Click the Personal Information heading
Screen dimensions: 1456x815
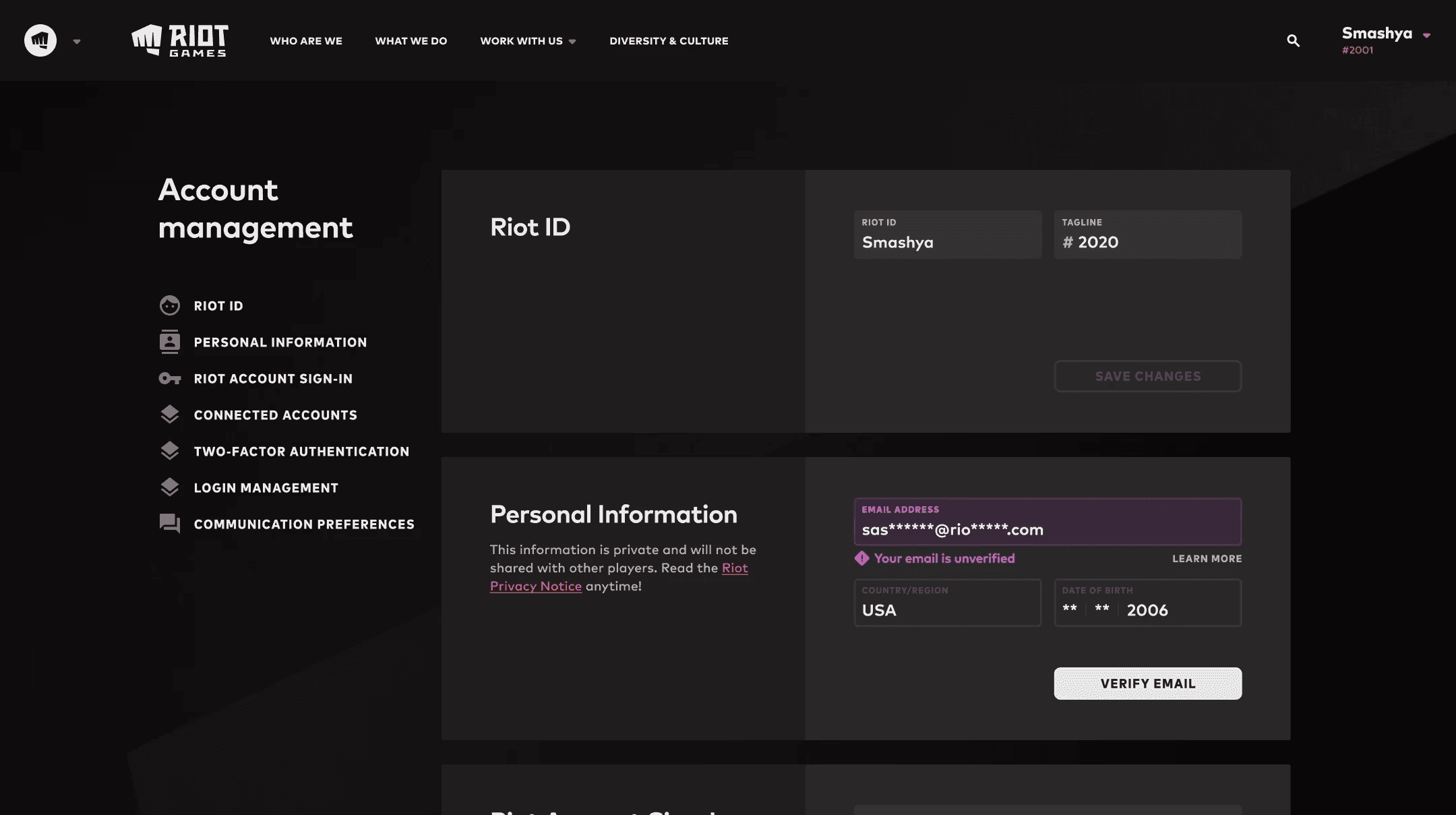click(613, 514)
